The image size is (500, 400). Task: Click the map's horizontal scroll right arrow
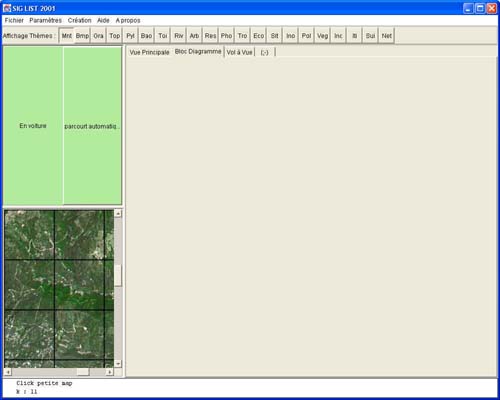point(109,372)
